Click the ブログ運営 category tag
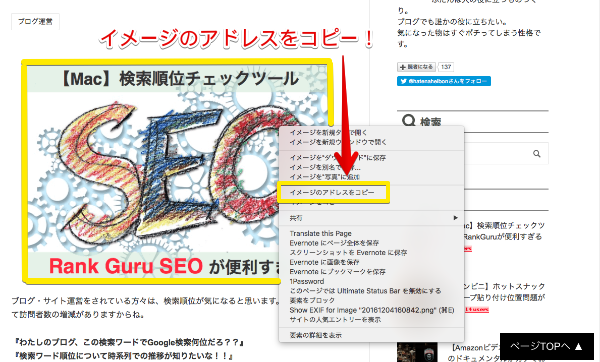 tap(35, 22)
